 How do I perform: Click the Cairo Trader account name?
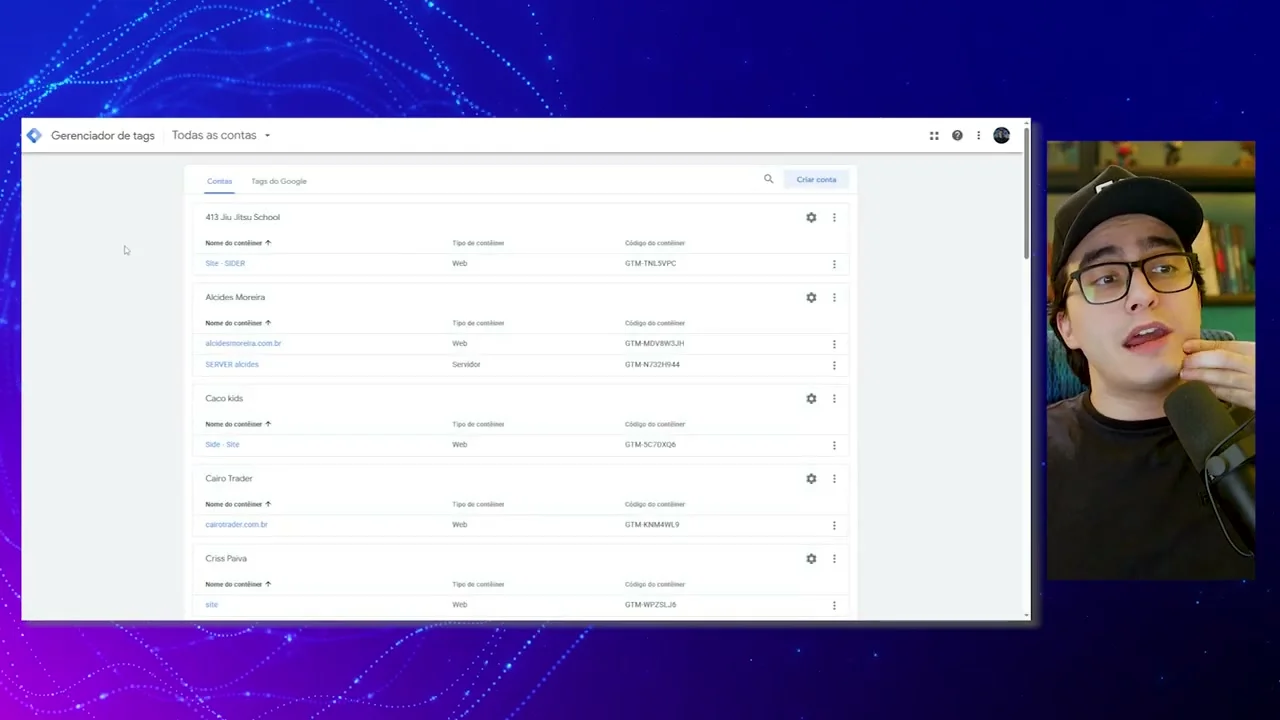pyautogui.click(x=229, y=478)
